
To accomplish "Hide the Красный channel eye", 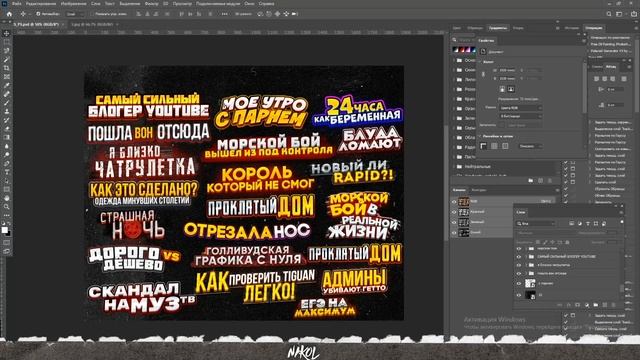I will [x=454, y=212].
